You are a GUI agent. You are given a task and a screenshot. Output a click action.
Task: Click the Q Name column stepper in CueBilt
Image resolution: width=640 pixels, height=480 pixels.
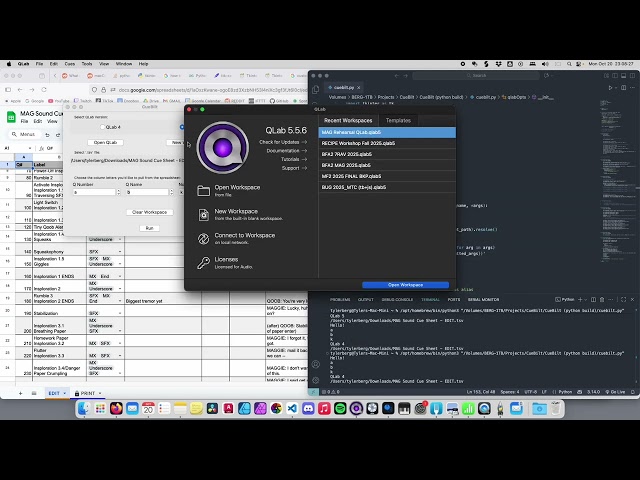click(x=171, y=192)
